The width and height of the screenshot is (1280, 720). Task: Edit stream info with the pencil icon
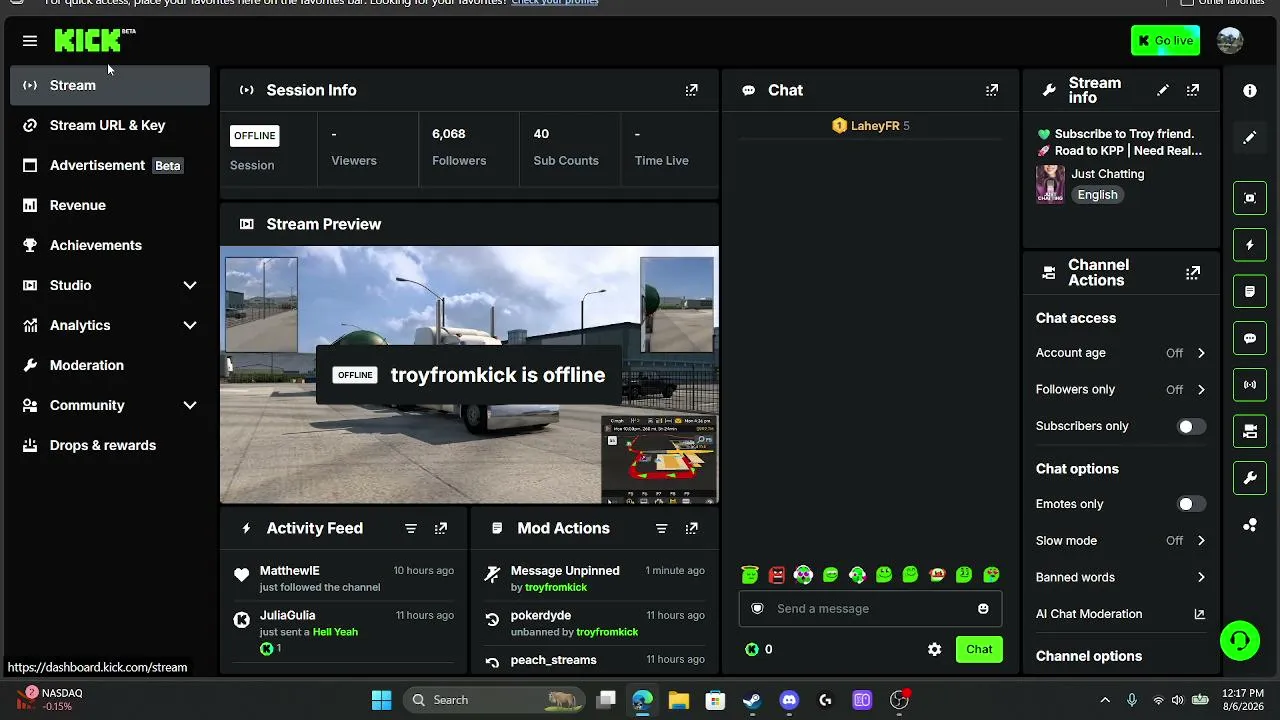click(x=1163, y=90)
